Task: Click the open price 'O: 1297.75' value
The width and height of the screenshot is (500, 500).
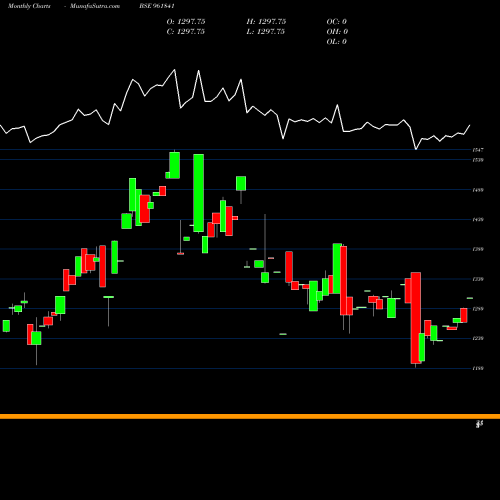Action: [x=186, y=22]
